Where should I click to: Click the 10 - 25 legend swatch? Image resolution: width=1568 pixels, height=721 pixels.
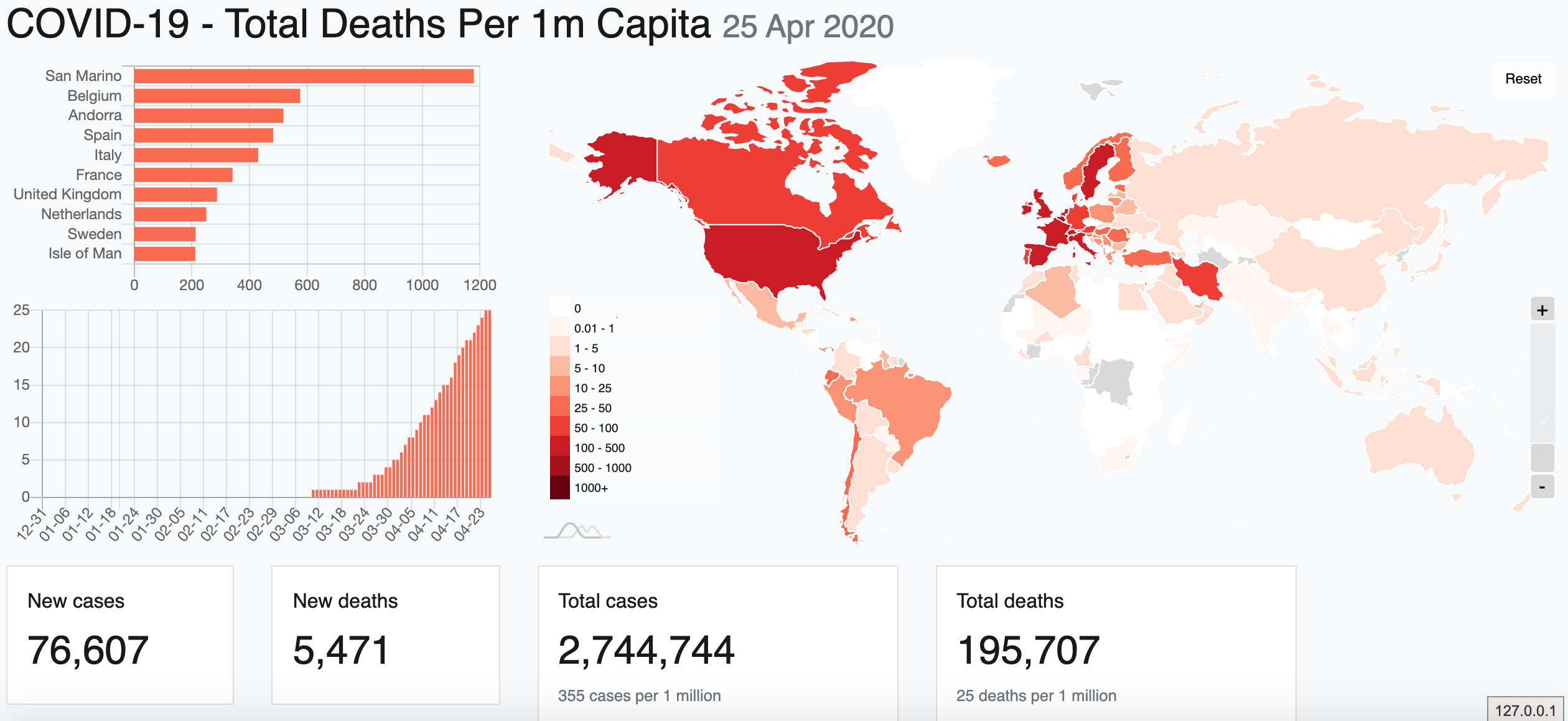(x=559, y=388)
